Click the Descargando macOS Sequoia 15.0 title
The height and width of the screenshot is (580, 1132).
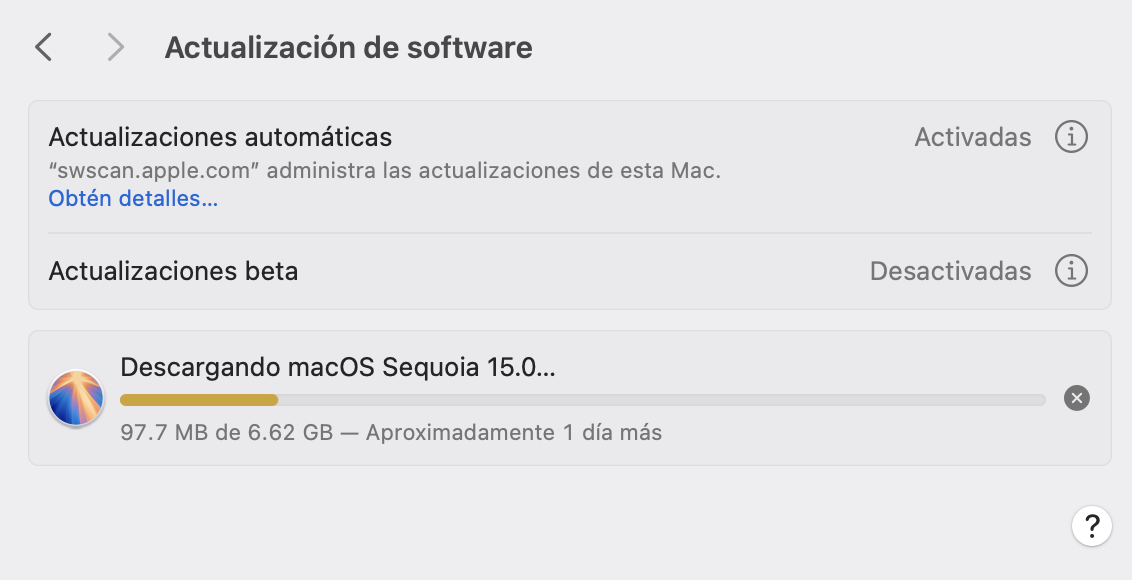tap(337, 367)
